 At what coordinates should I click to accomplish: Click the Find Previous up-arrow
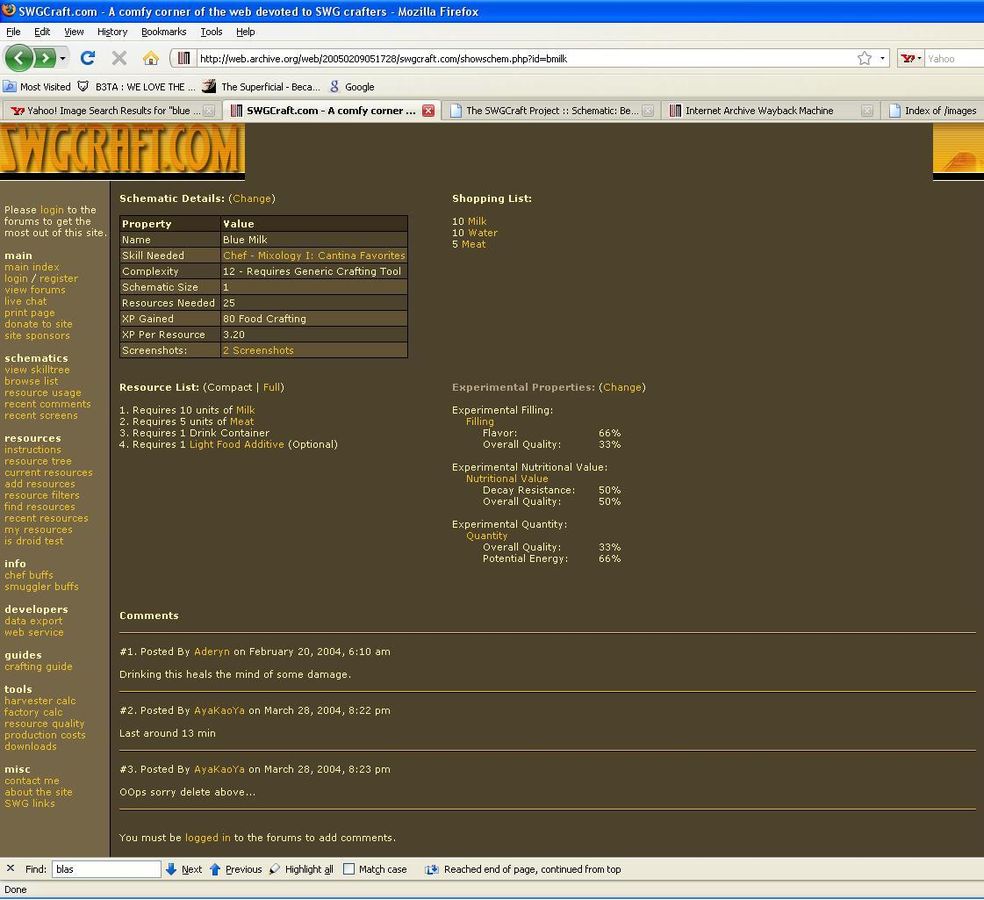(x=215, y=869)
